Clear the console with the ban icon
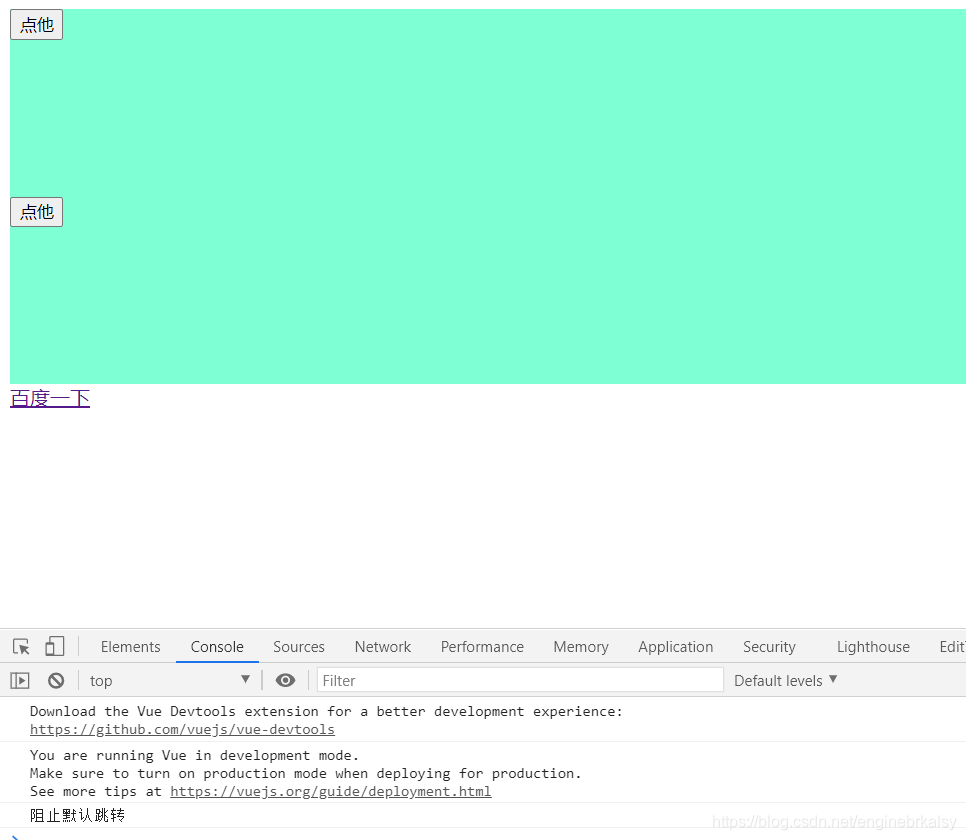This screenshot has height=840, width=966. click(56, 680)
